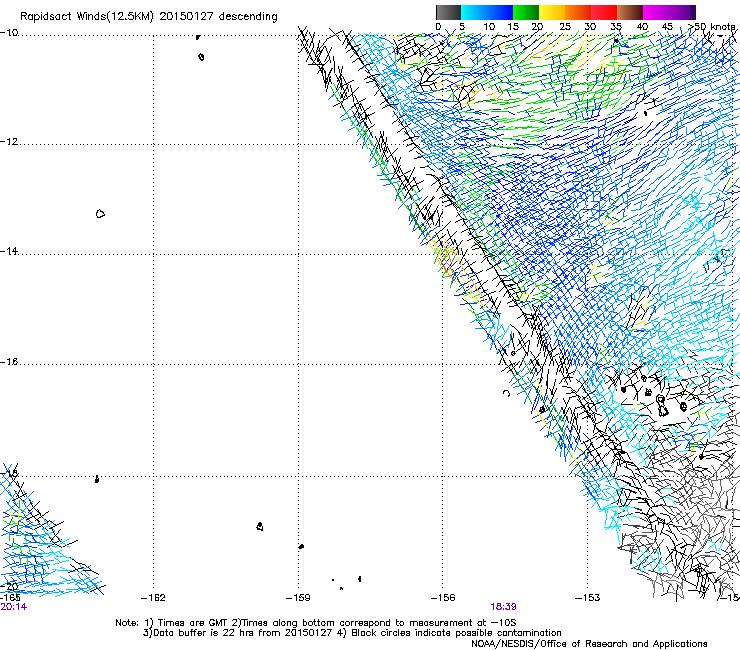Screen dimensions: 740x650
Task: Click the magenta 40-45 knots legend segment
Action: [656, 12]
